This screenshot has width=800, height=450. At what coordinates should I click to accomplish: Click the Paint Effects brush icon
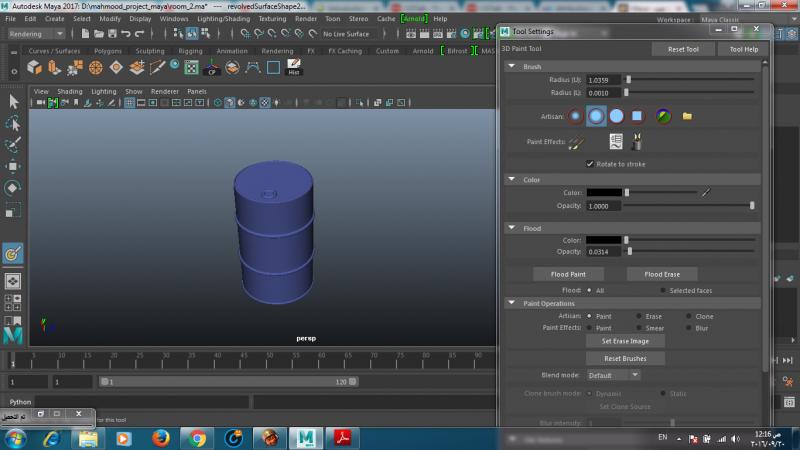tap(576, 142)
